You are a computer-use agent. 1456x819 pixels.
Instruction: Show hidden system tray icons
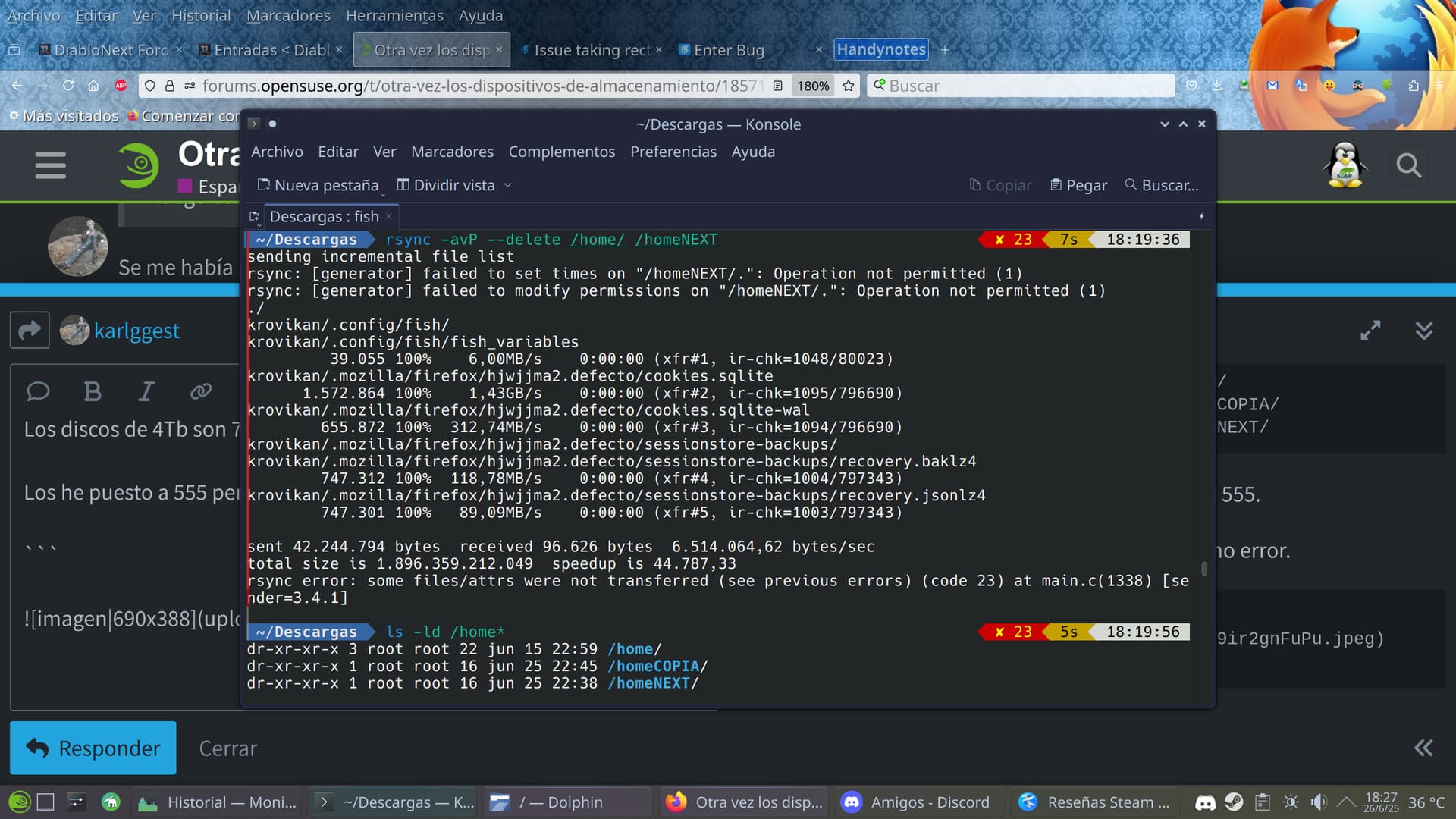[x=1346, y=802]
